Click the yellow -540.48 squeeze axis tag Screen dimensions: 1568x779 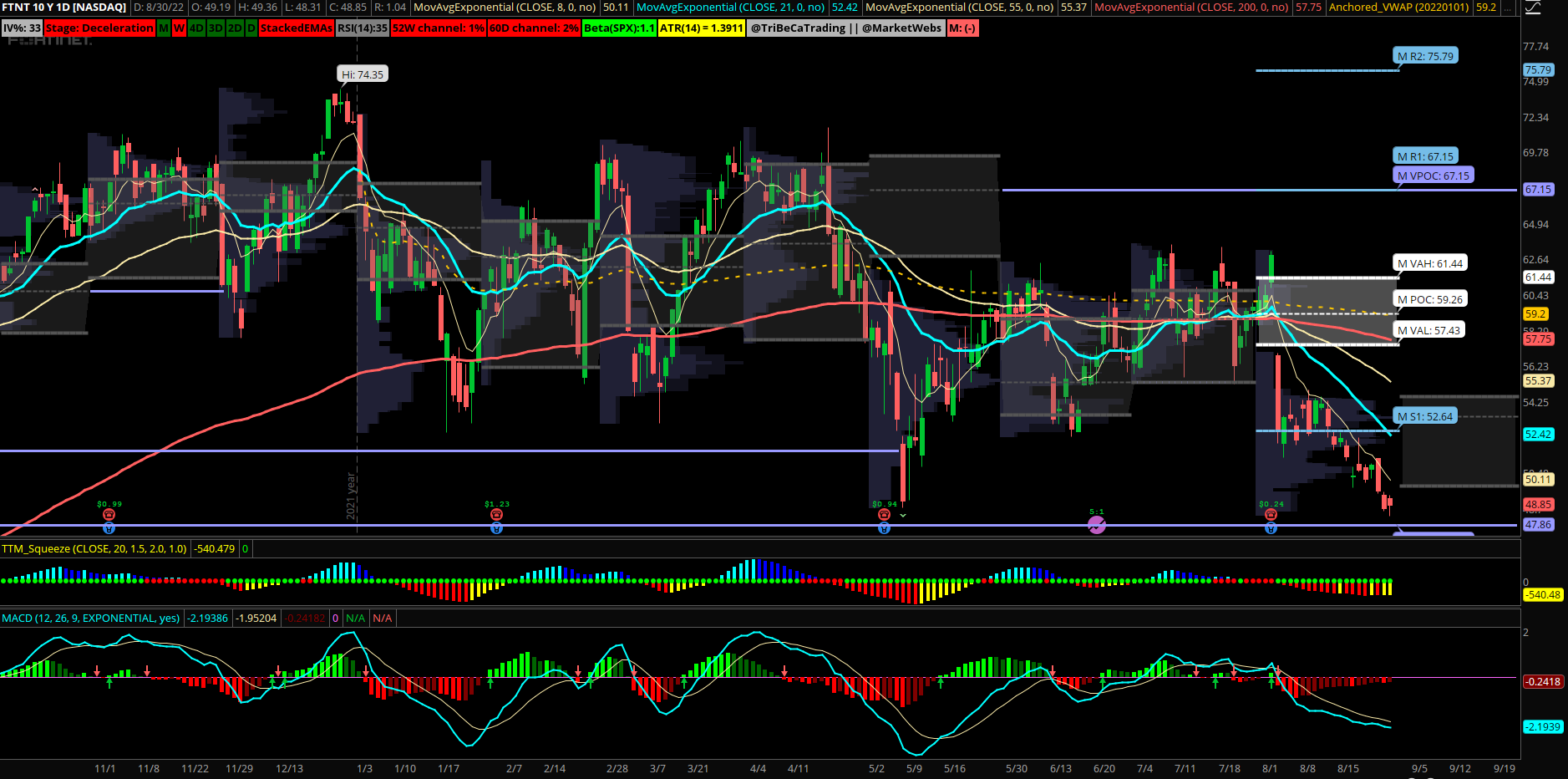[1542, 594]
